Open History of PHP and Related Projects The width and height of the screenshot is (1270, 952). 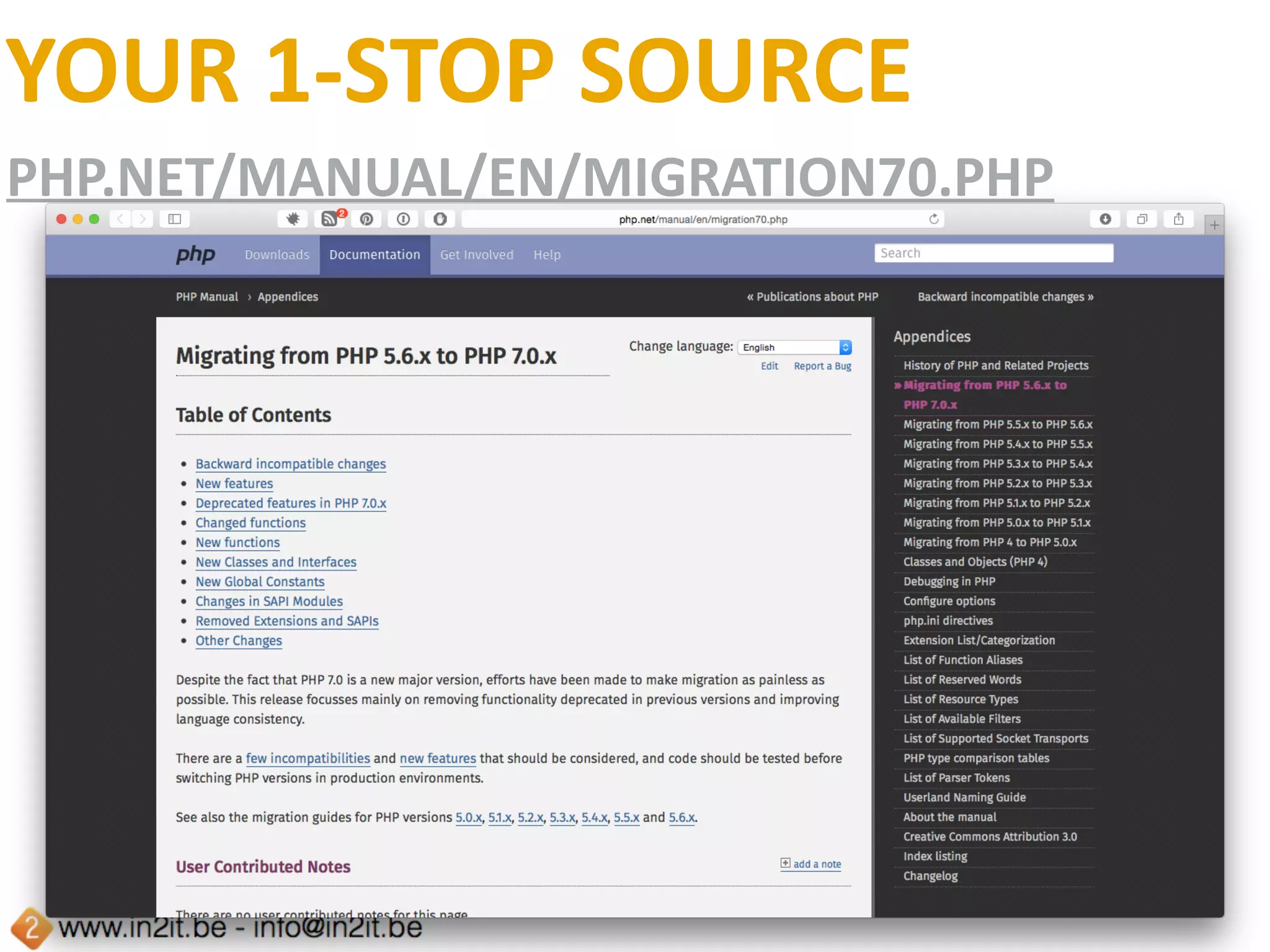coord(995,366)
